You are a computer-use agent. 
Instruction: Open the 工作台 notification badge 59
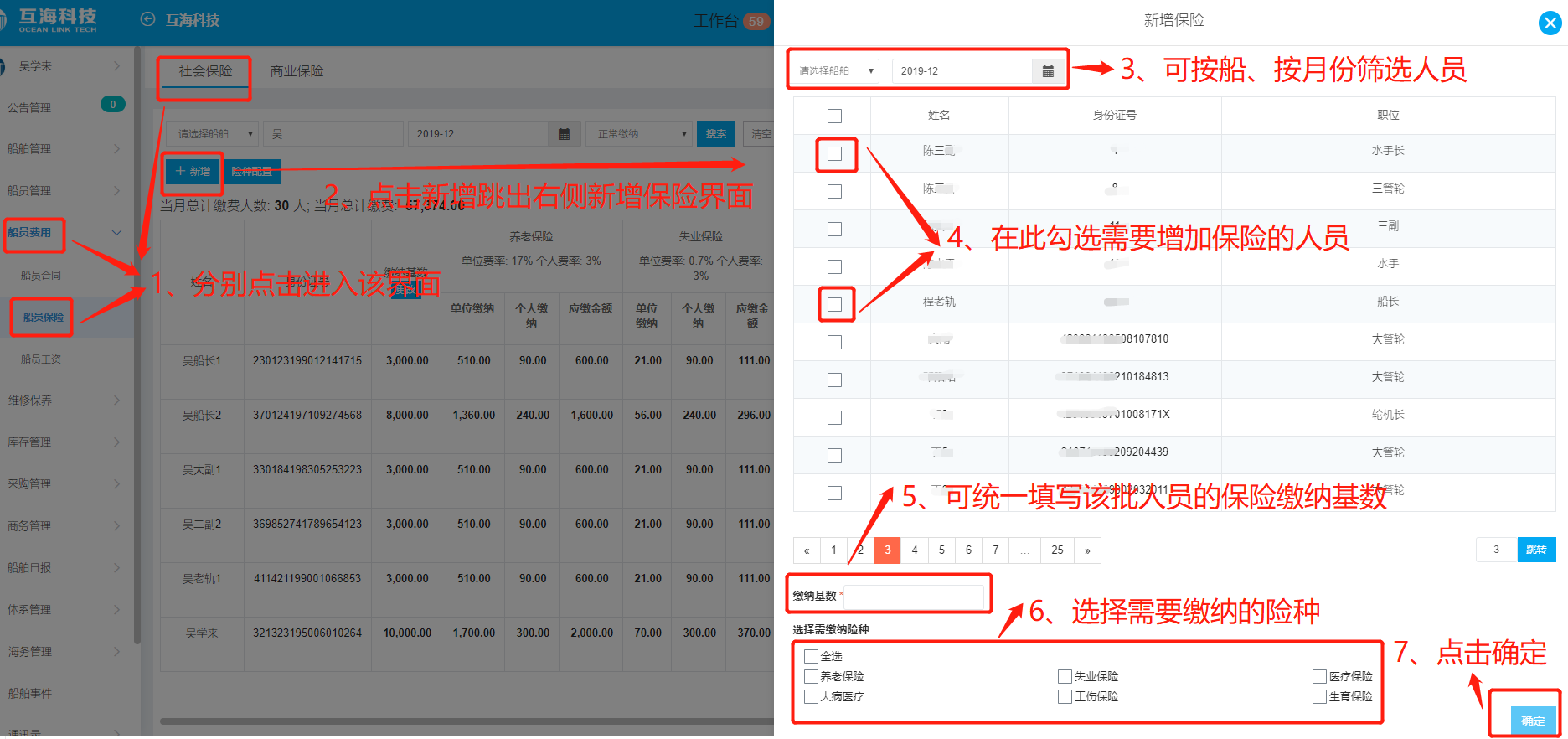pos(756,21)
